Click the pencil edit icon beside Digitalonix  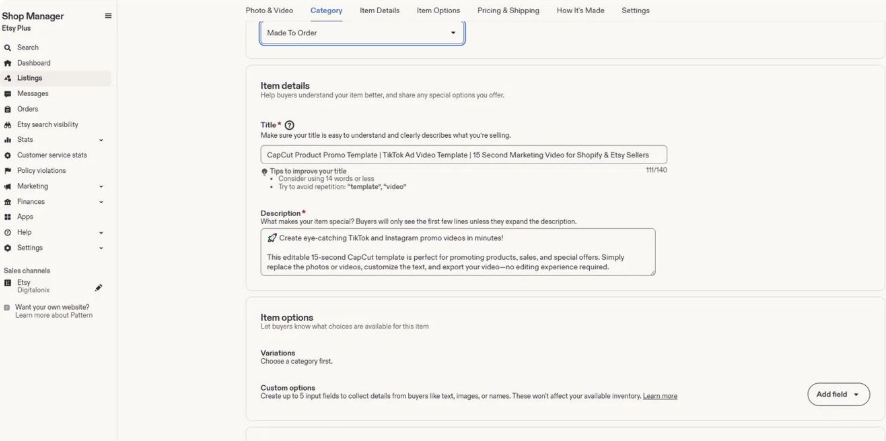click(x=98, y=288)
